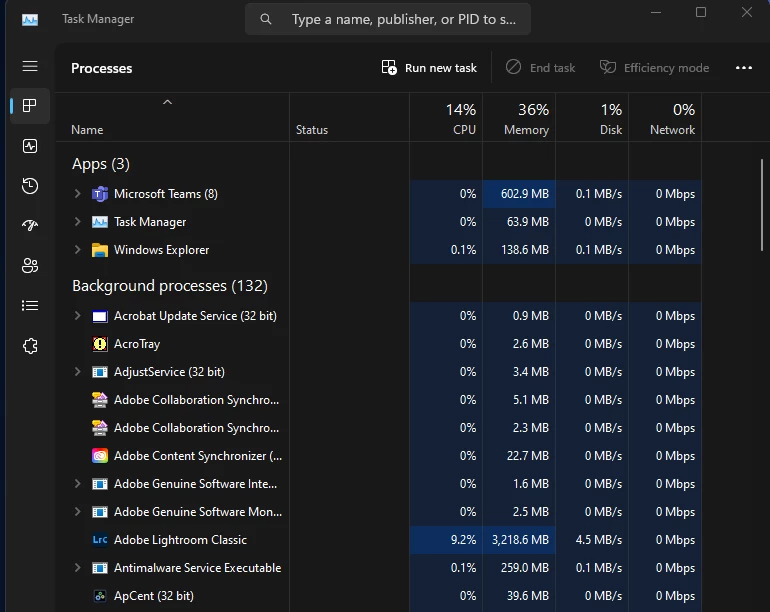Screen dimensions: 770x612
Task: Select the ApCent (32 bit) process name
Action: [154, 596]
